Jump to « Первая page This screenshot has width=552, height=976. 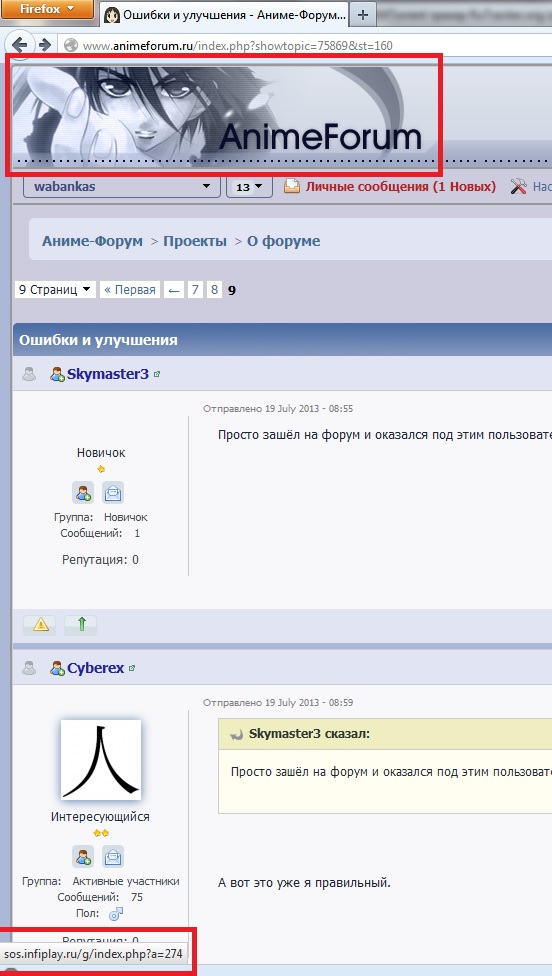[x=130, y=289]
